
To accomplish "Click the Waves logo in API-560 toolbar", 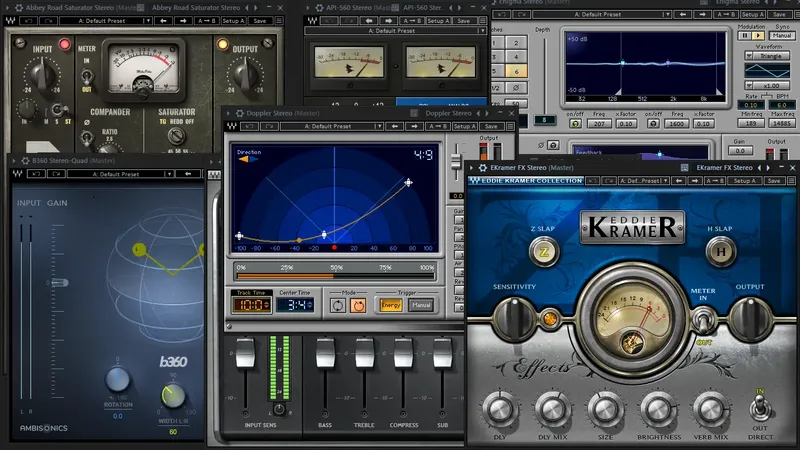I will click(312, 21).
